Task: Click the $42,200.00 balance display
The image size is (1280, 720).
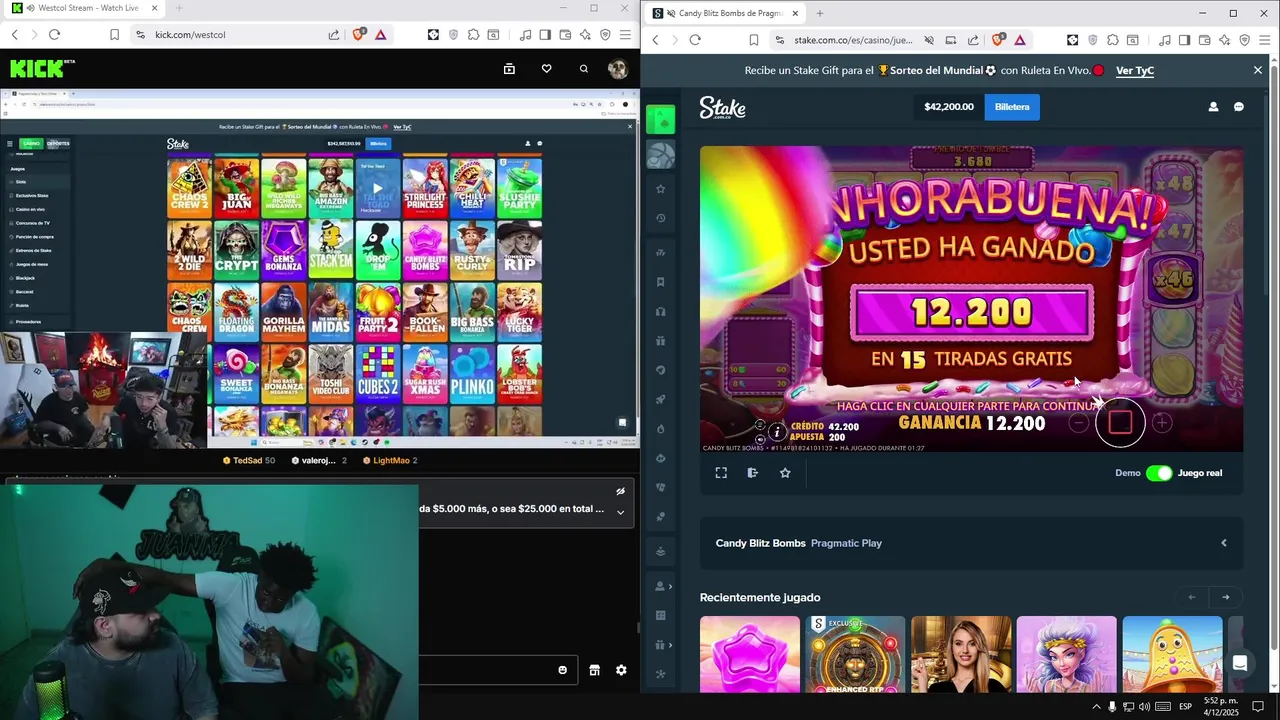Action: point(948,107)
